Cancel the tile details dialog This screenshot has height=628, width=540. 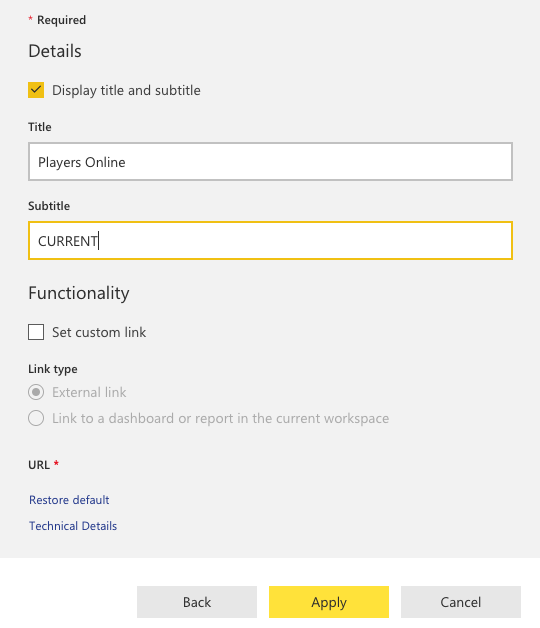(461, 602)
